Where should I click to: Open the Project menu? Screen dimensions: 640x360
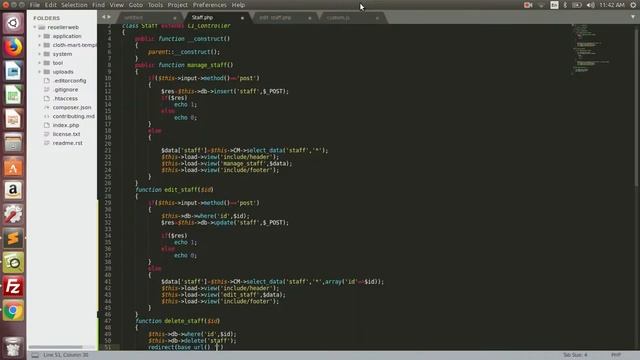178,5
